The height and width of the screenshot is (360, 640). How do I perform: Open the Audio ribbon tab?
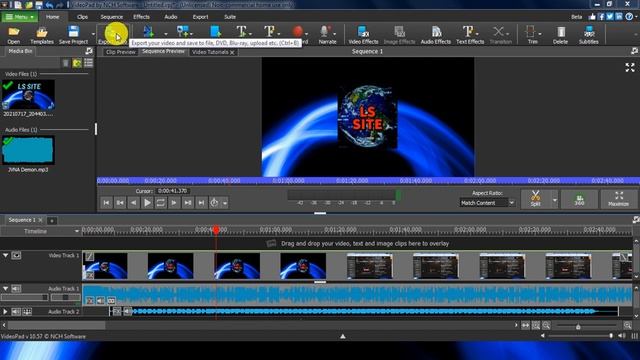171,17
